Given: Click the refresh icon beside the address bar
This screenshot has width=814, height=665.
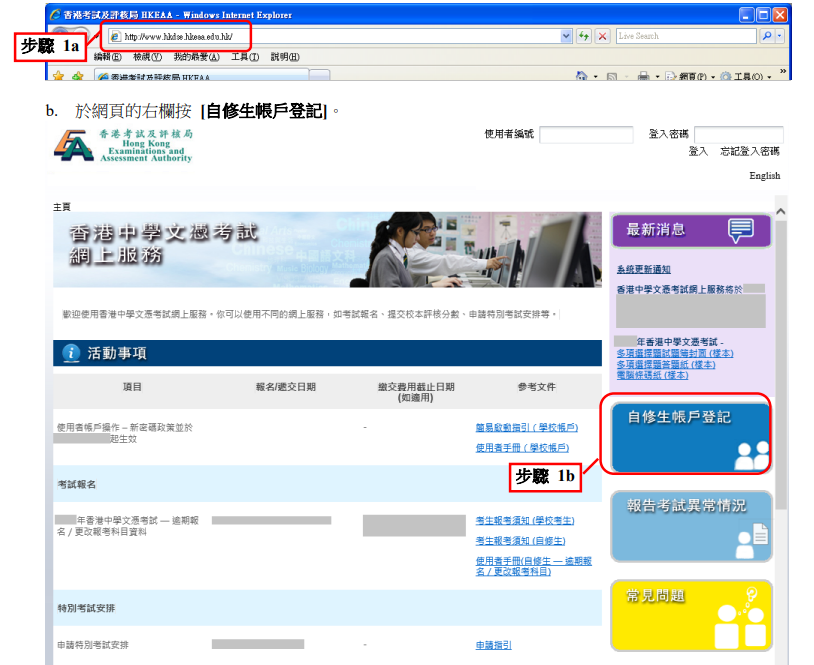Looking at the screenshot, I should pos(584,36).
